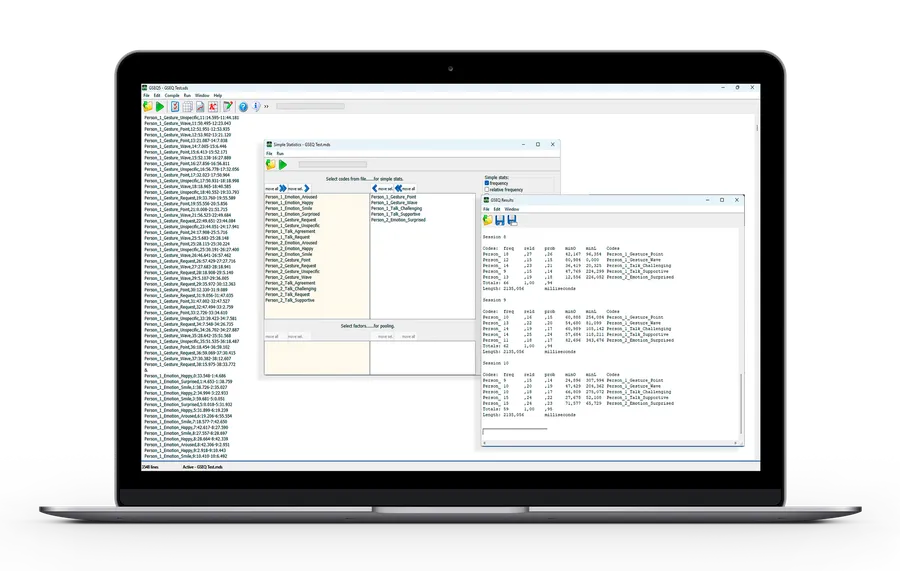This screenshot has height=571, width=900.
Task: Open Run menu in main GSEQ window
Action: pos(187,95)
